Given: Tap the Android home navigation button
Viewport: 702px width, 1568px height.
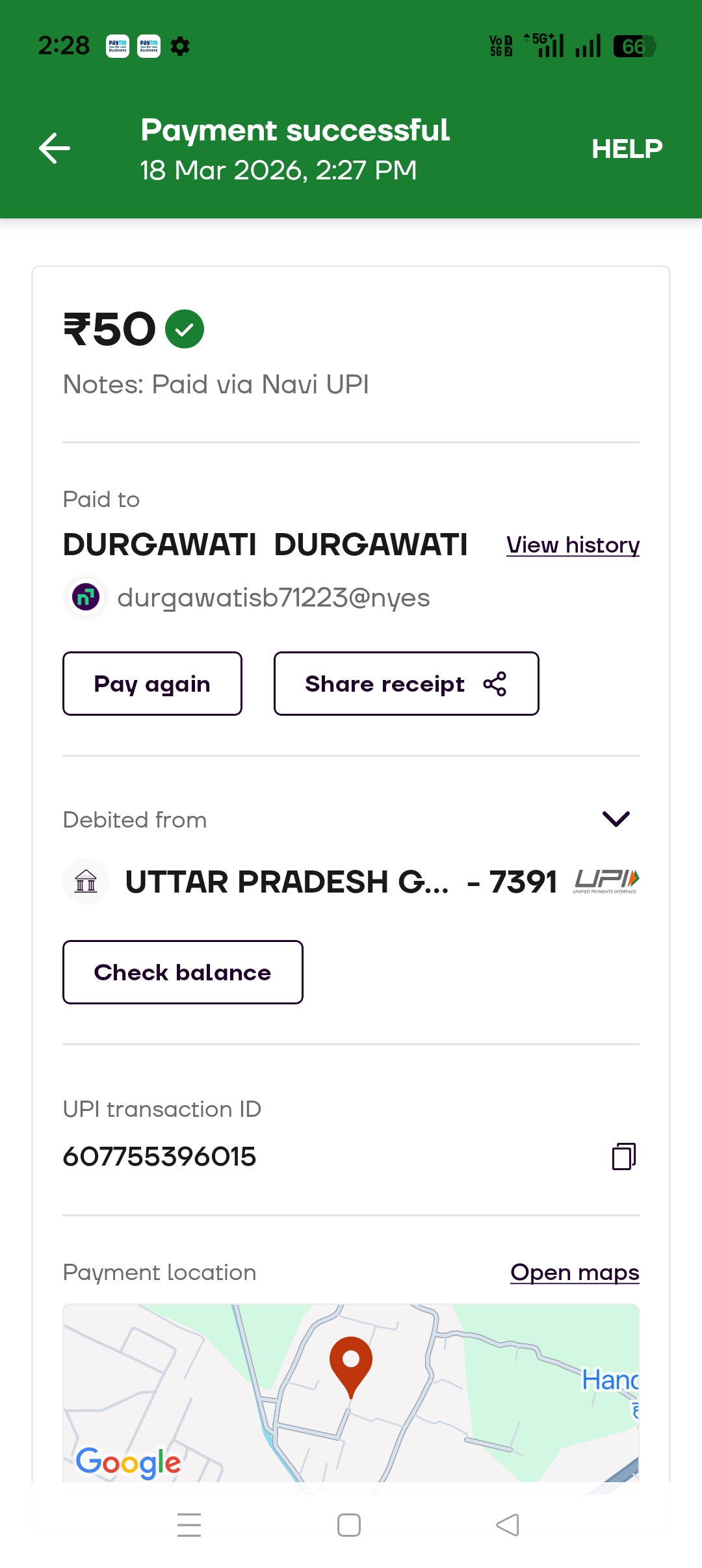Looking at the screenshot, I should (x=349, y=1525).
